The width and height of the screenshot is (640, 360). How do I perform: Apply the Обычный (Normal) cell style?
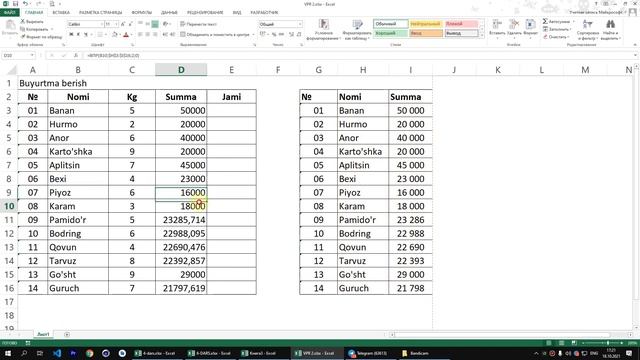click(391, 24)
